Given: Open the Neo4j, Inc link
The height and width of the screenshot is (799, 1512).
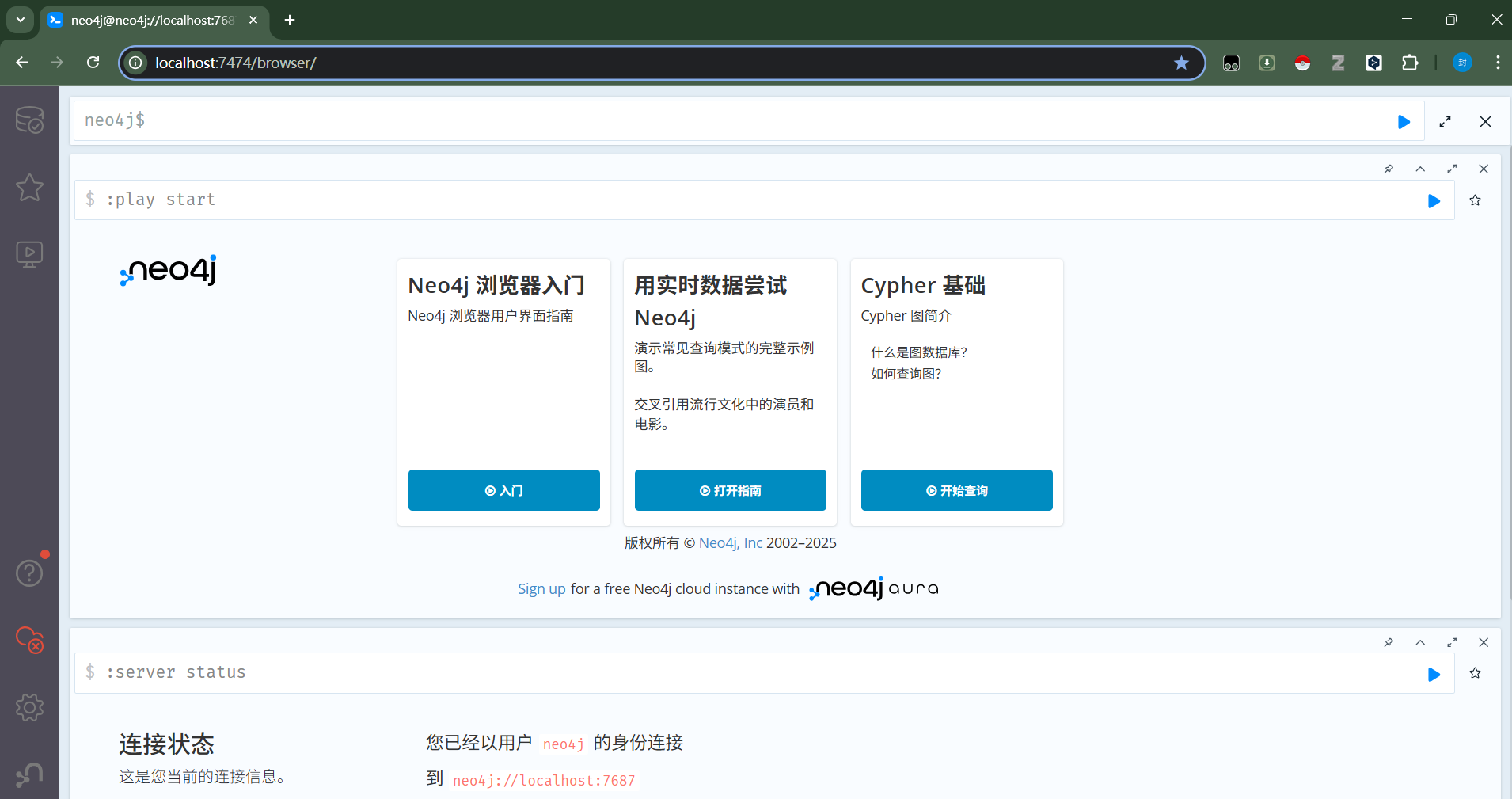Looking at the screenshot, I should (730, 543).
